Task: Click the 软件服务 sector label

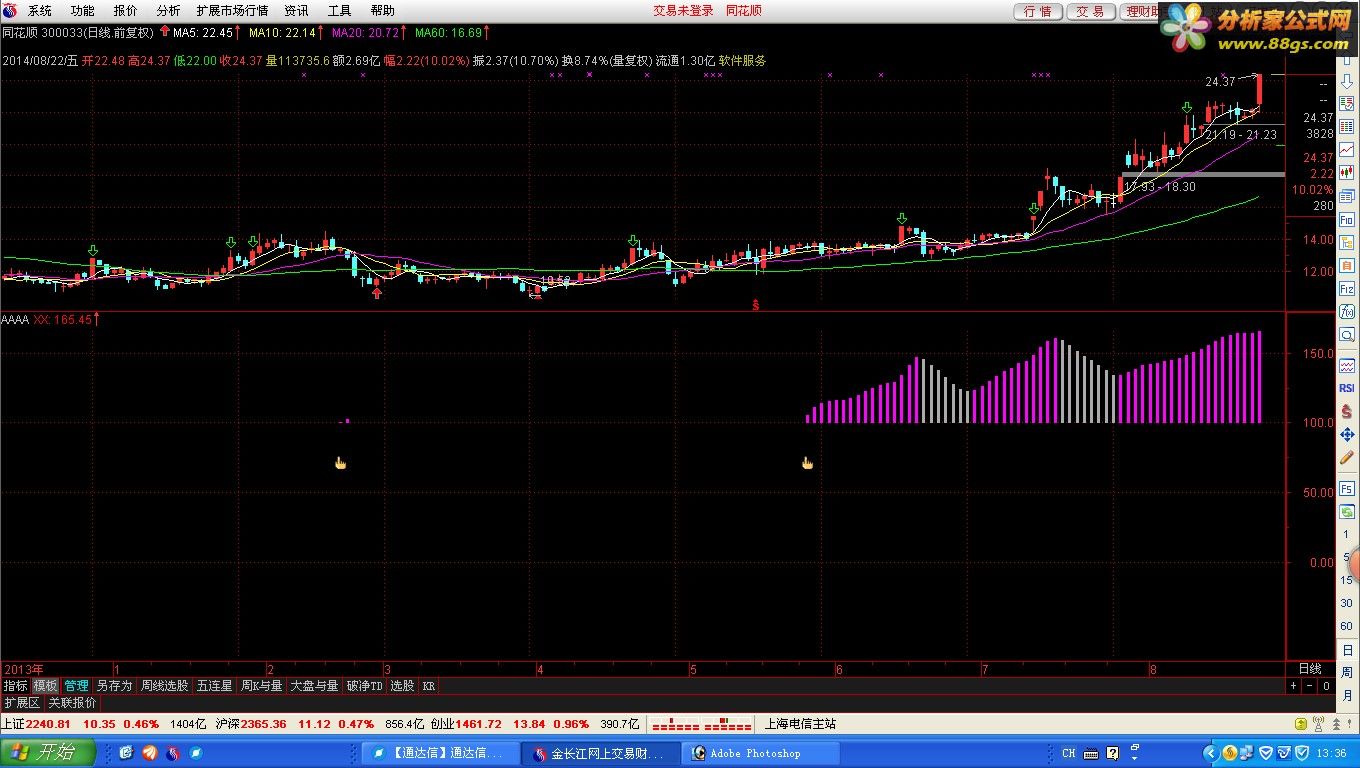Action: click(742, 60)
